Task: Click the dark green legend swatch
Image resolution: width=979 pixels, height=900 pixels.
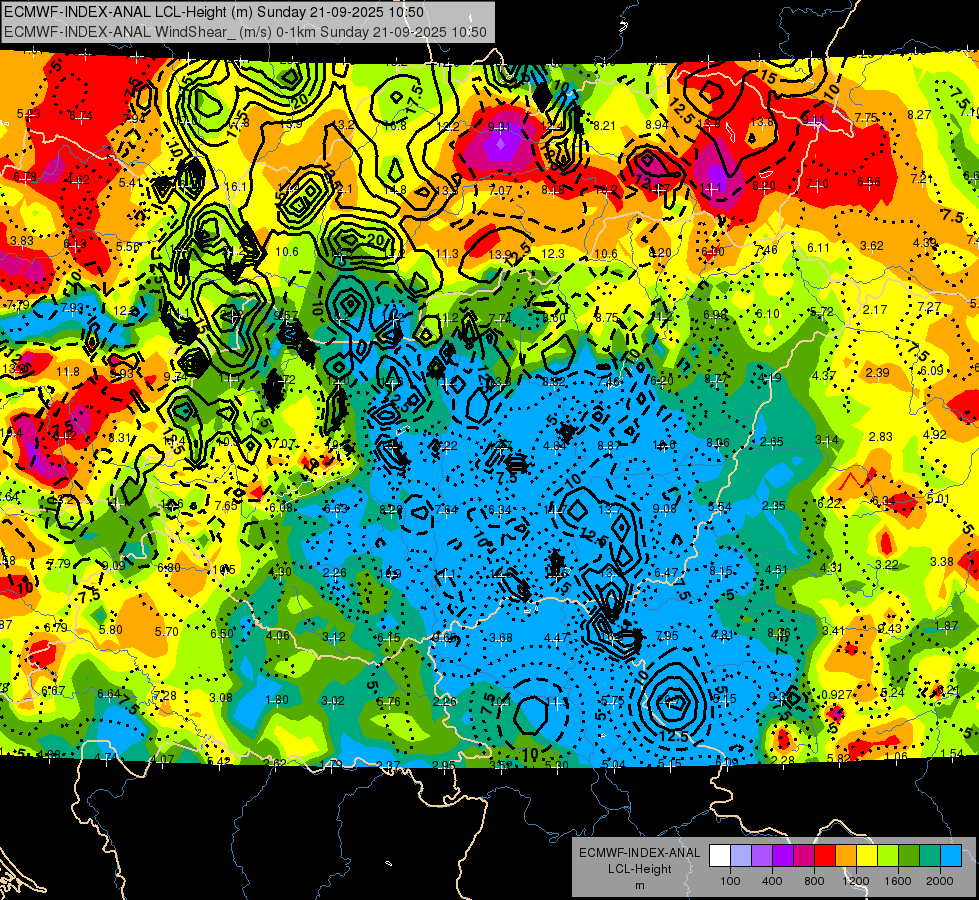Action: tap(909, 856)
